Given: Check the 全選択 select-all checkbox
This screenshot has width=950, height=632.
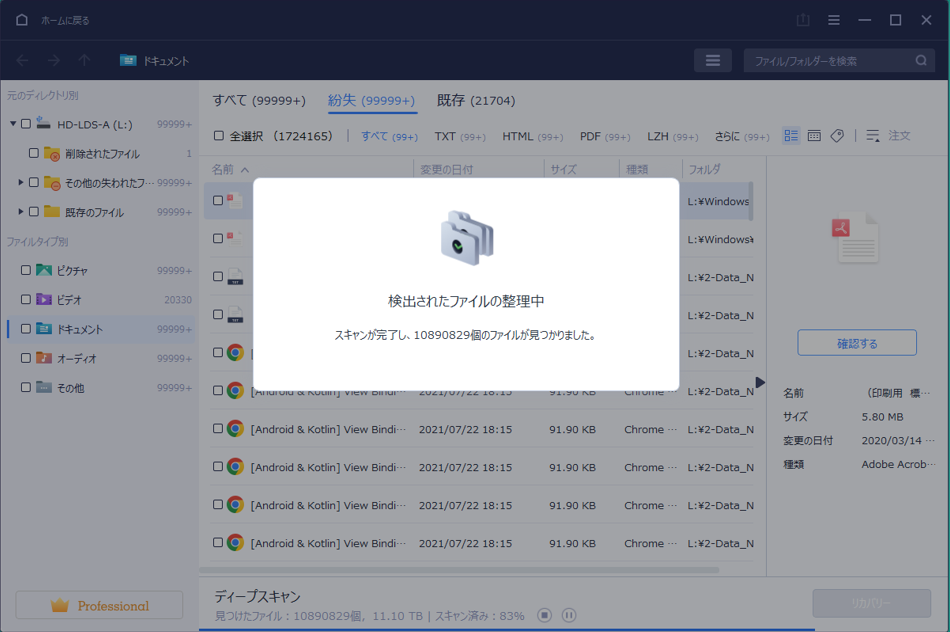Looking at the screenshot, I should (x=219, y=136).
